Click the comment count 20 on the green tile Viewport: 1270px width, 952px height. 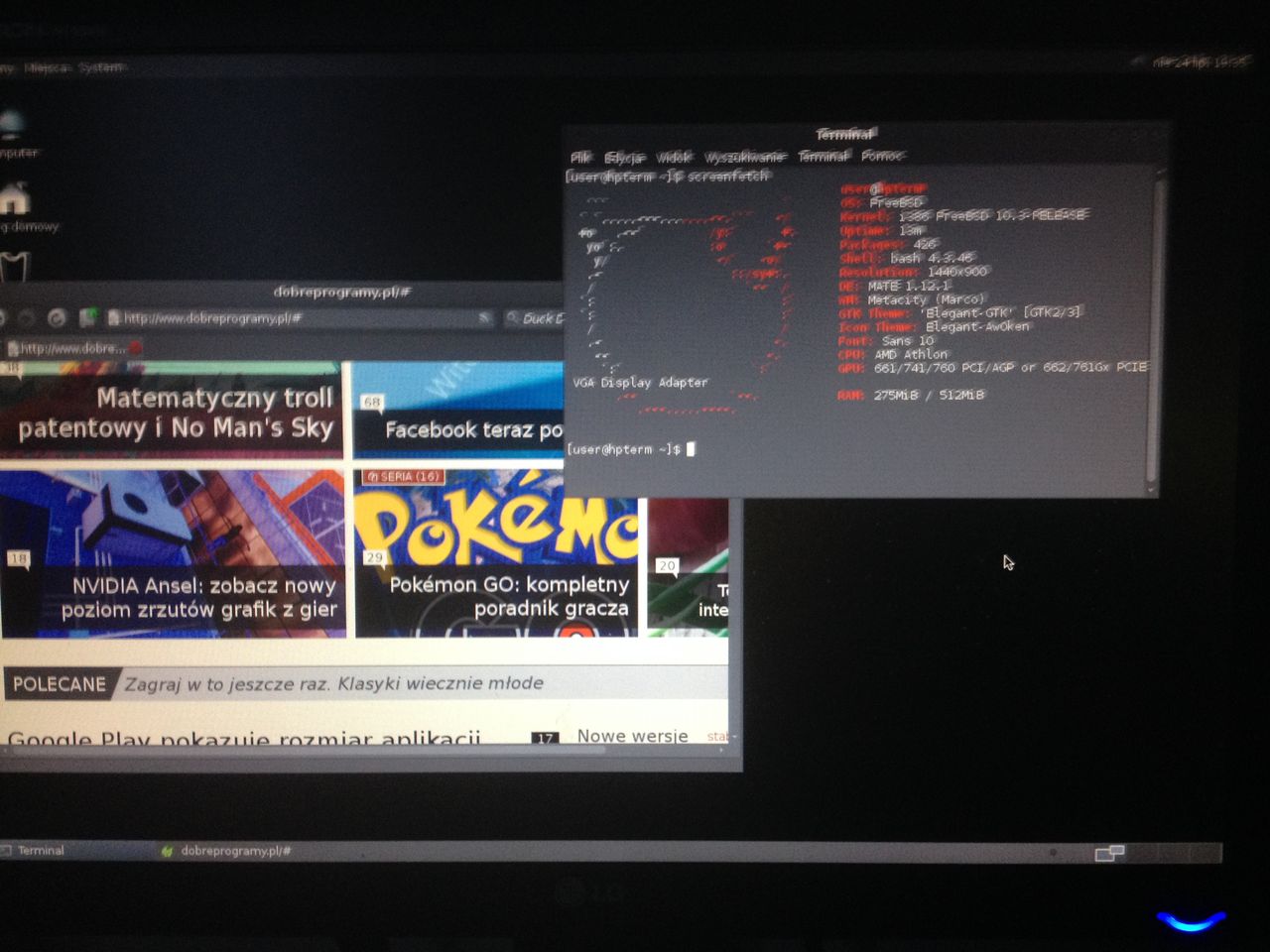(667, 566)
